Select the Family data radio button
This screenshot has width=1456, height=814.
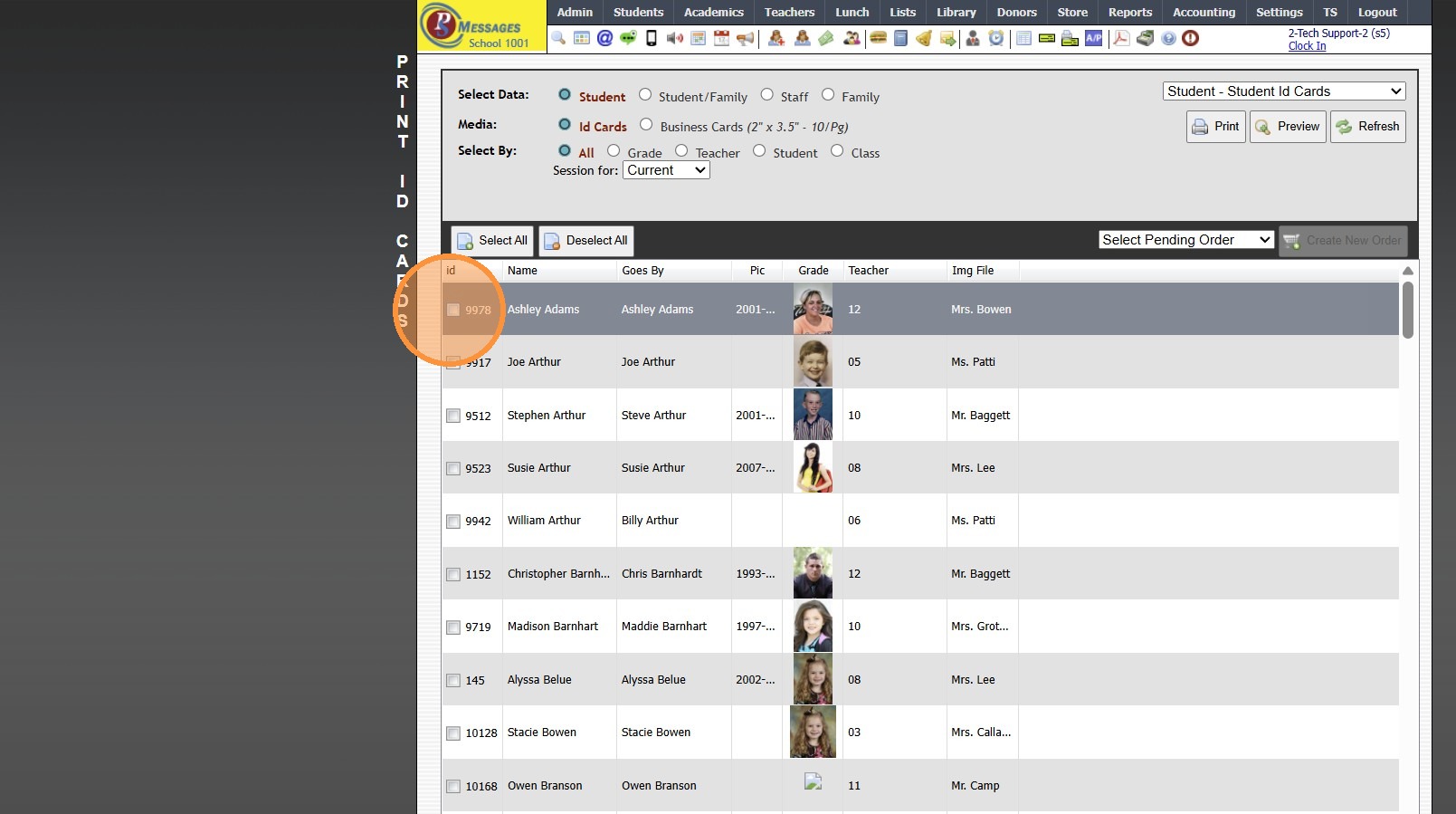(828, 95)
